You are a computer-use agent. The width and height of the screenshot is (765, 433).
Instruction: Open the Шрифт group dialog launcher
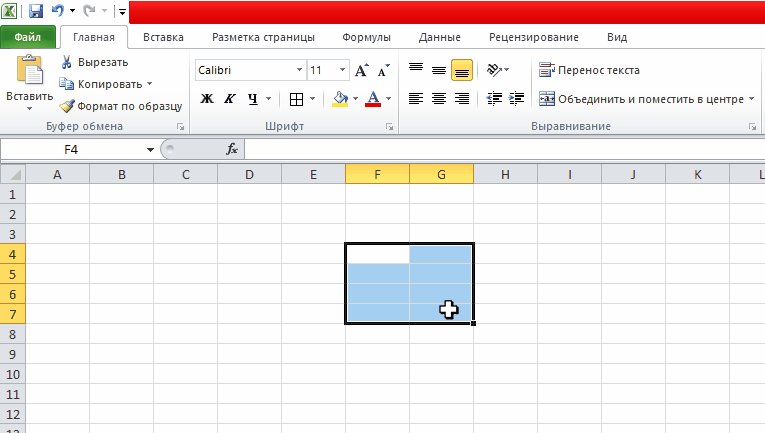[389, 127]
